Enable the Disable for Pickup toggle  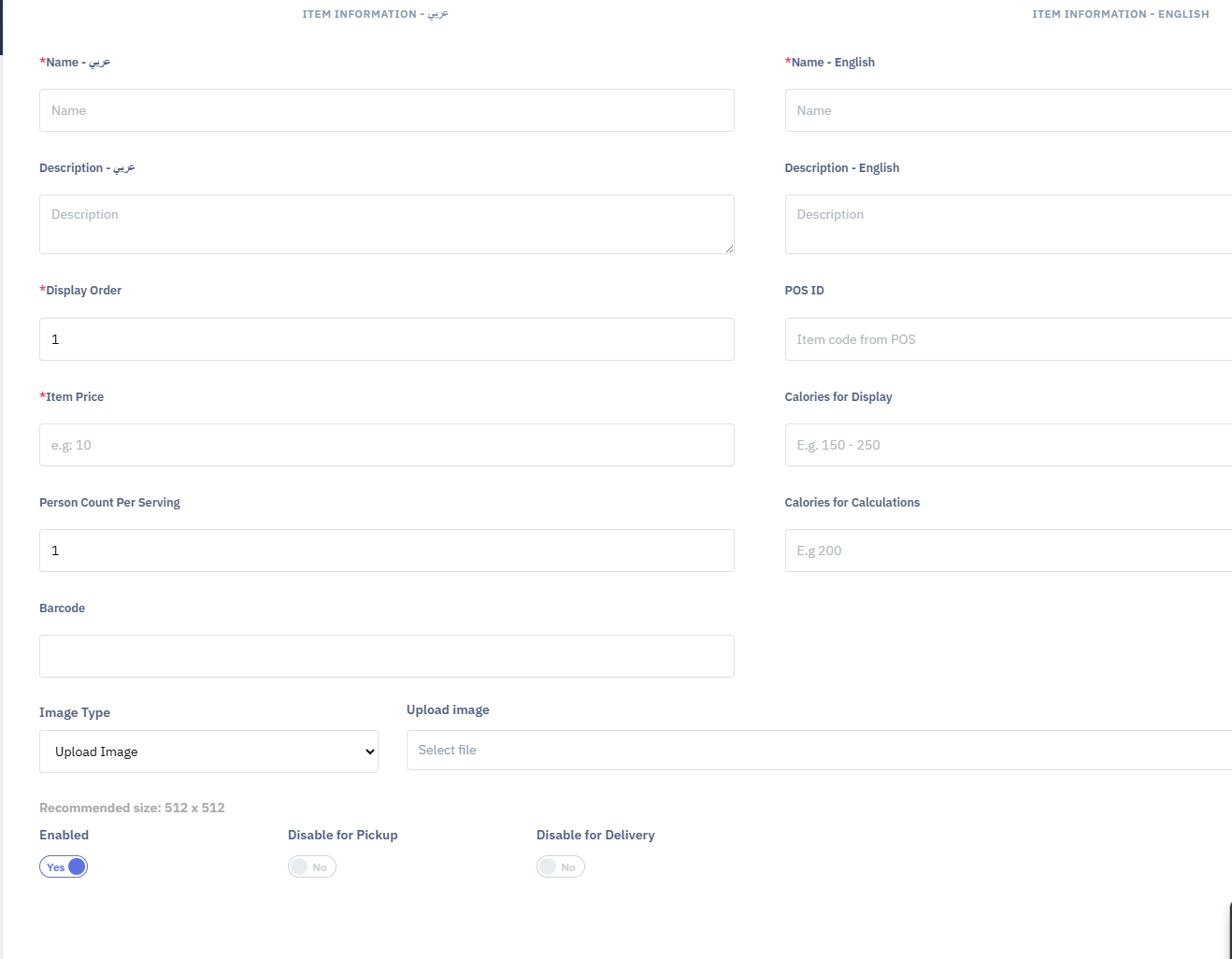point(312,866)
